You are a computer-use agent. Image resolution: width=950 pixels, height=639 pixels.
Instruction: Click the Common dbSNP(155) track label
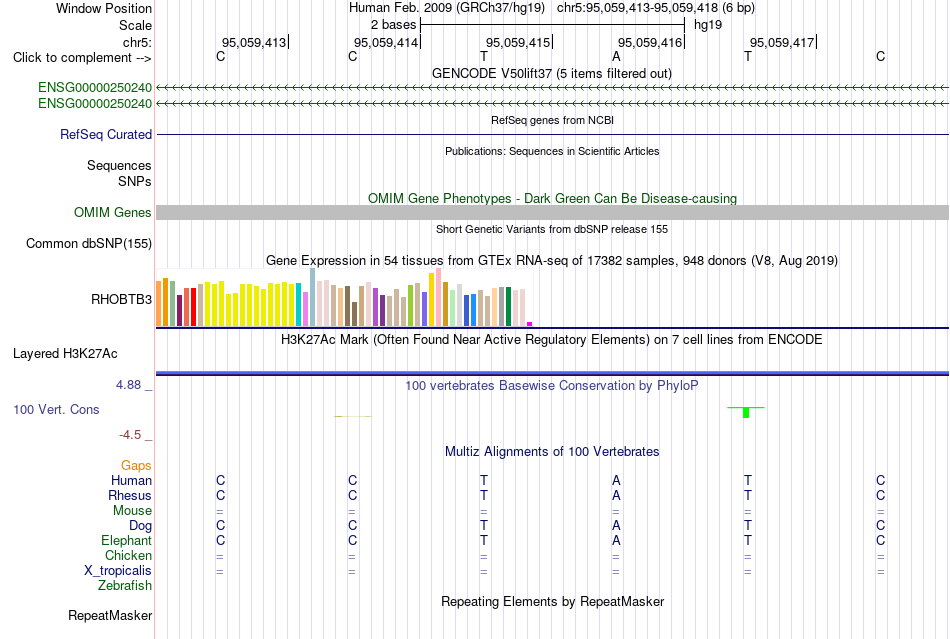(x=88, y=243)
